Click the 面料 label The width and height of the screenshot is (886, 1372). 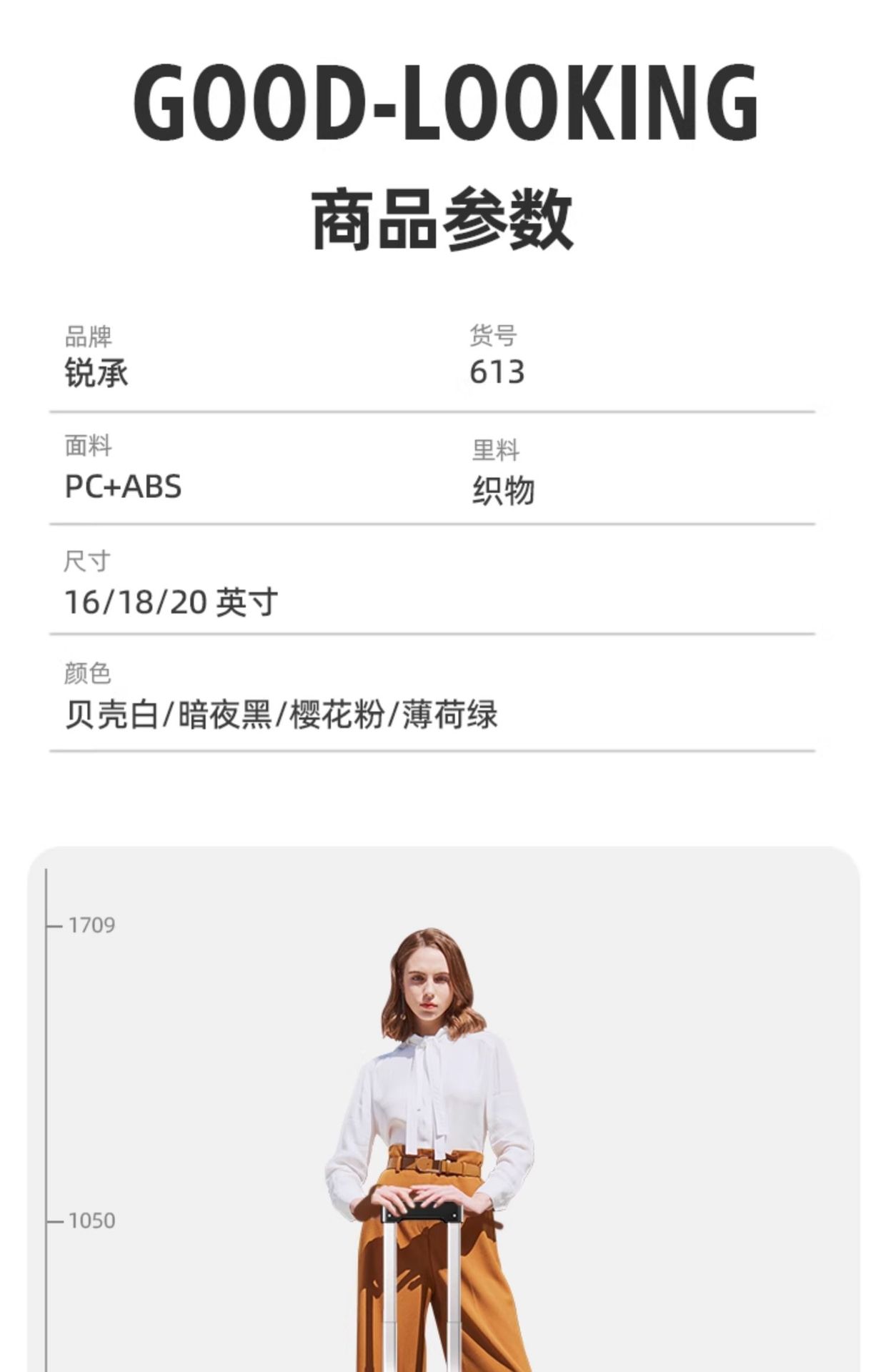coord(88,446)
